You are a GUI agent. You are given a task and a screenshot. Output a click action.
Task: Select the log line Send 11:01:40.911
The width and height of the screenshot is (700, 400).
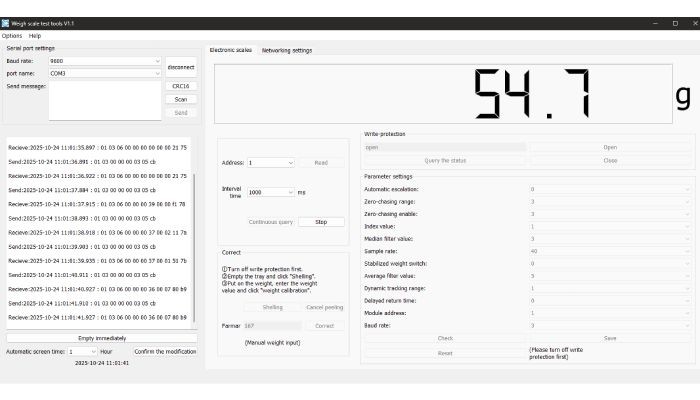coord(82,275)
